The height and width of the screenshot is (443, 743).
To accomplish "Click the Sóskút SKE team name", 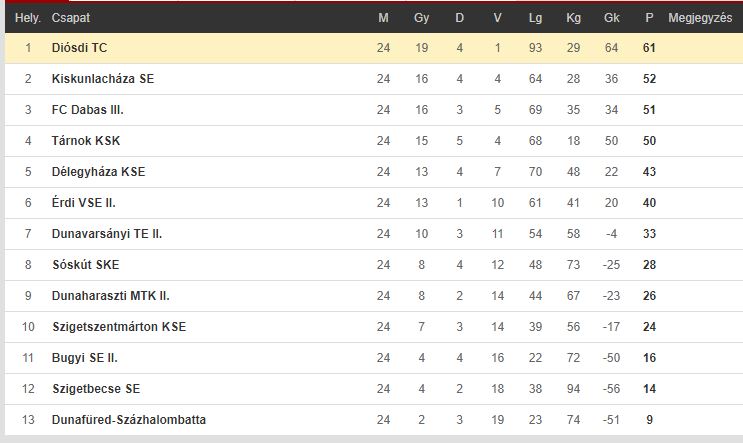I will click(85, 265).
